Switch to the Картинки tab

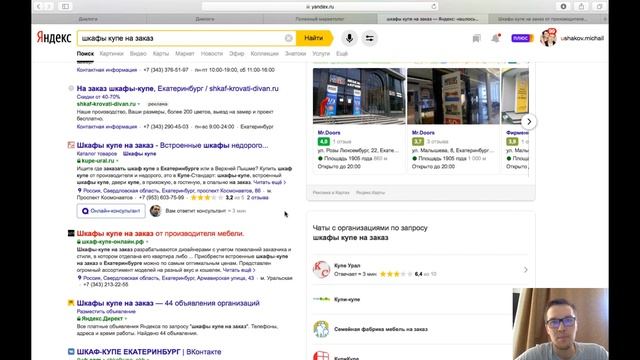111,53
